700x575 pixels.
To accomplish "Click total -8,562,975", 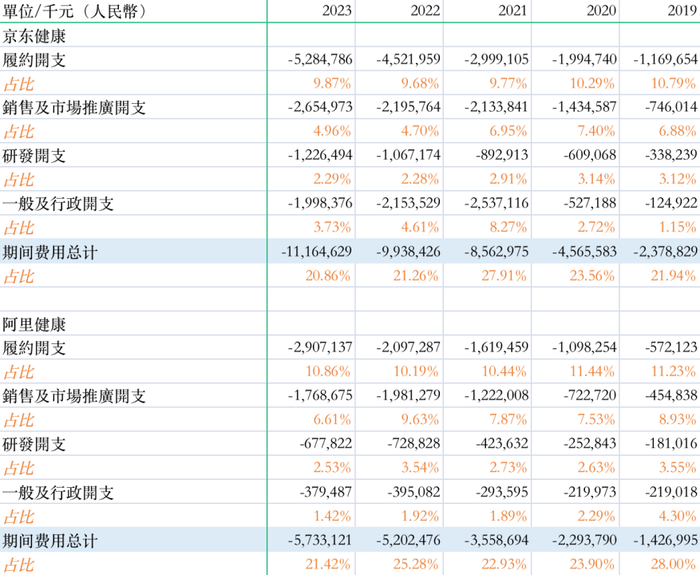I will 496,251.
